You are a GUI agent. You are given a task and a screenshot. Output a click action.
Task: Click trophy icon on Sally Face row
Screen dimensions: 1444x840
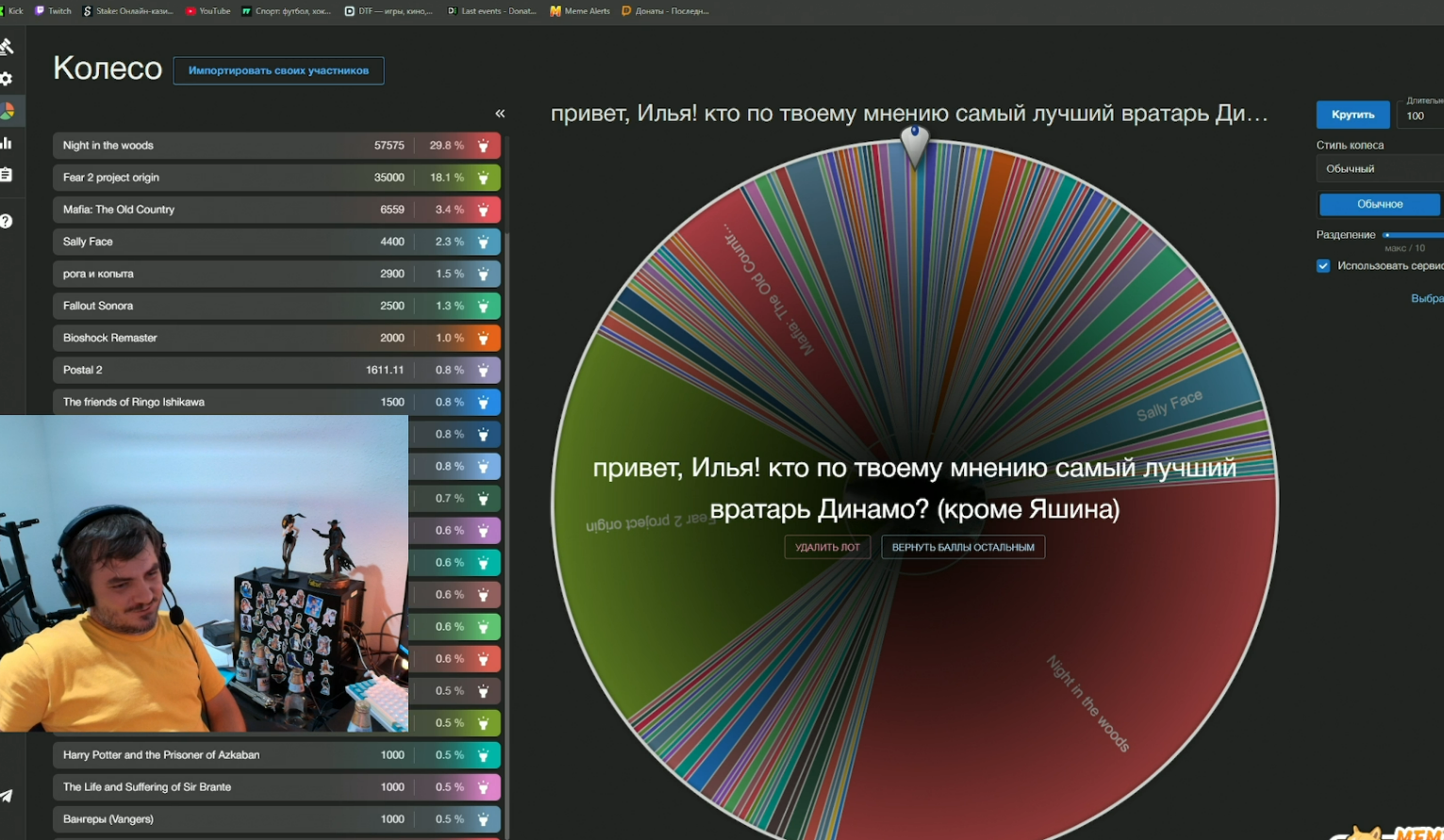coord(483,241)
